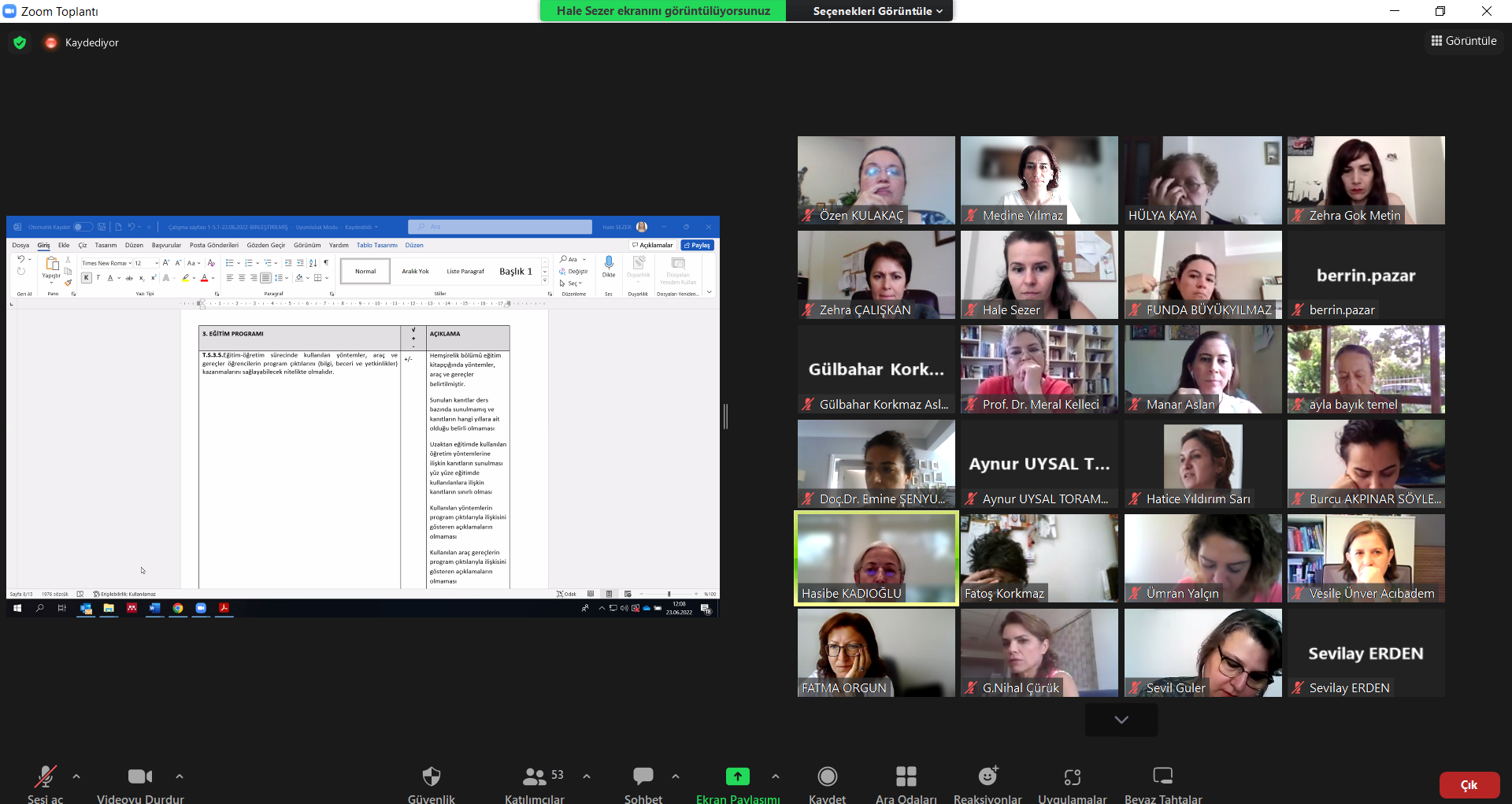The height and width of the screenshot is (804, 1512).
Task: Open Beyaz Tahtalar whiteboards
Action: pos(1163,784)
